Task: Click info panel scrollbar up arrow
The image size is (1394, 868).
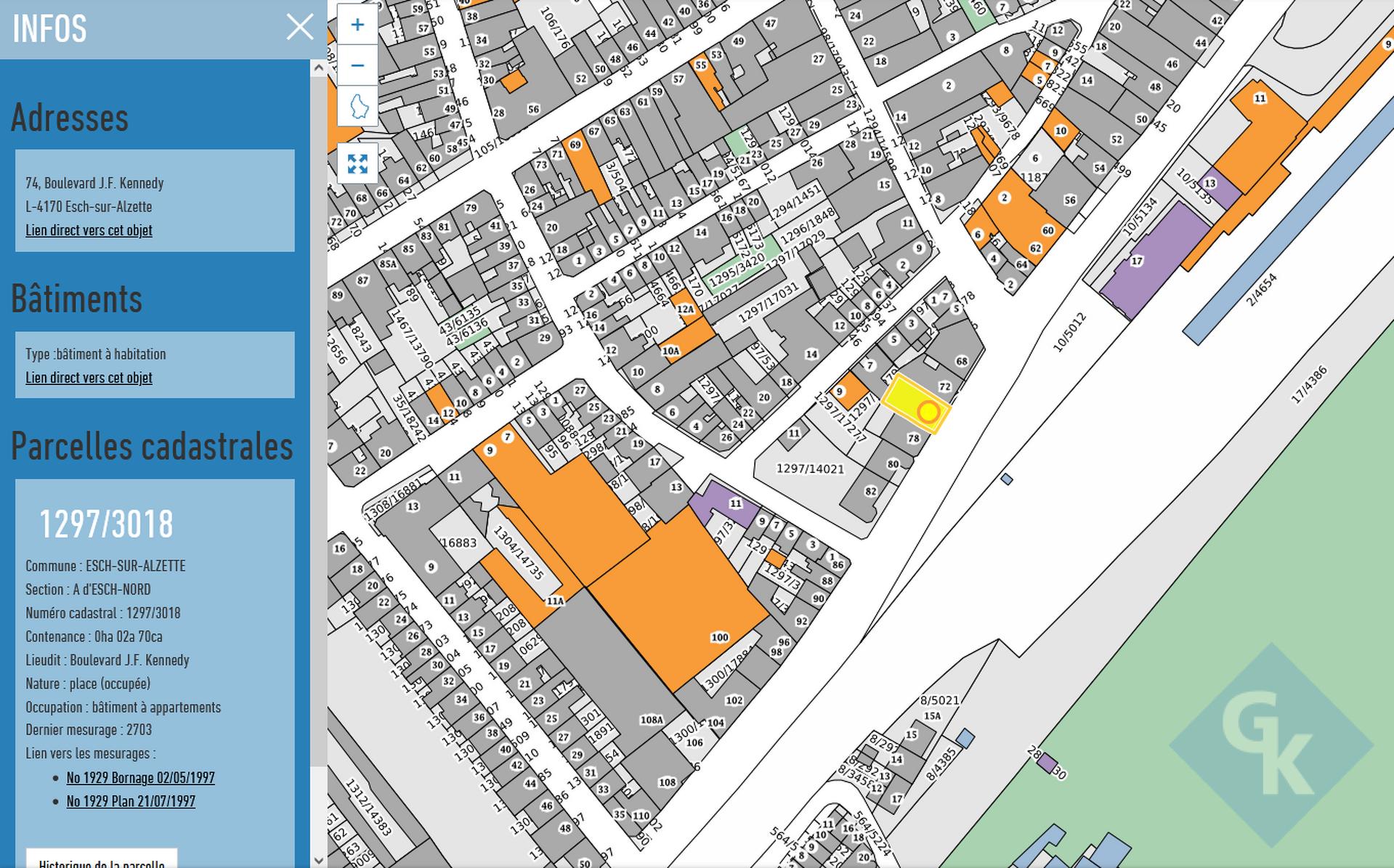Action: click(318, 68)
